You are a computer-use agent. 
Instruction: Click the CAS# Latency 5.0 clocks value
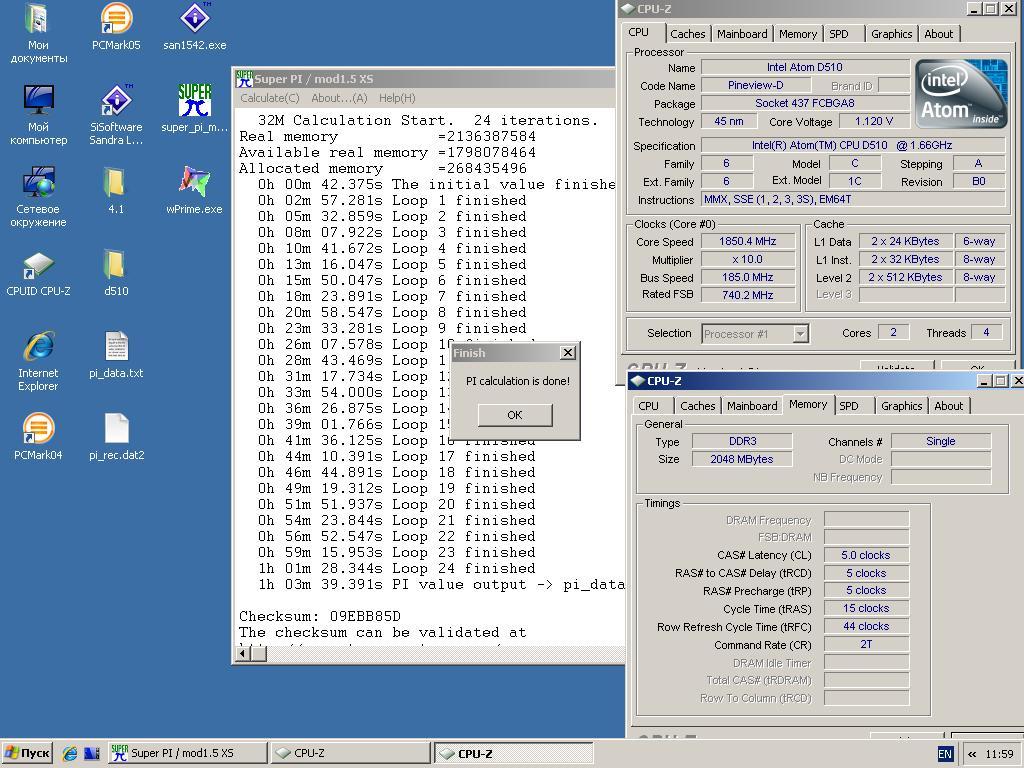point(866,555)
